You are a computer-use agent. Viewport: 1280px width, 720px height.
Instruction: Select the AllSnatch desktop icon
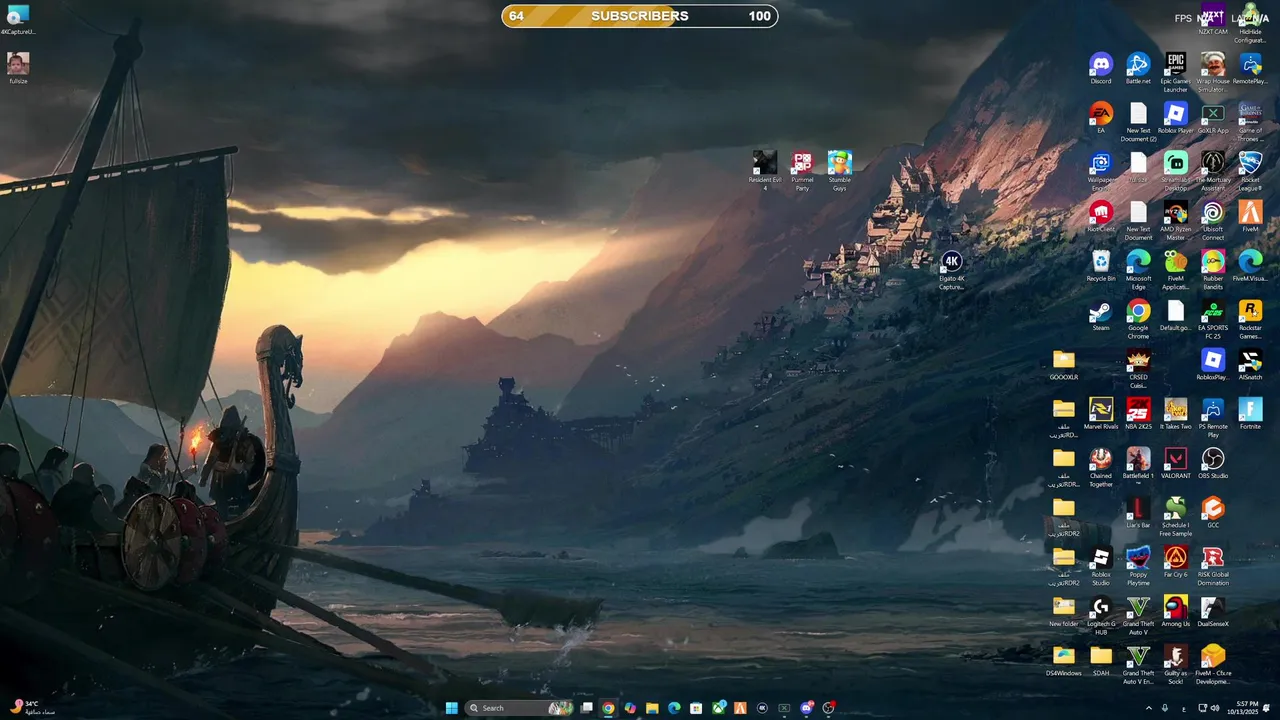pos(1250,365)
